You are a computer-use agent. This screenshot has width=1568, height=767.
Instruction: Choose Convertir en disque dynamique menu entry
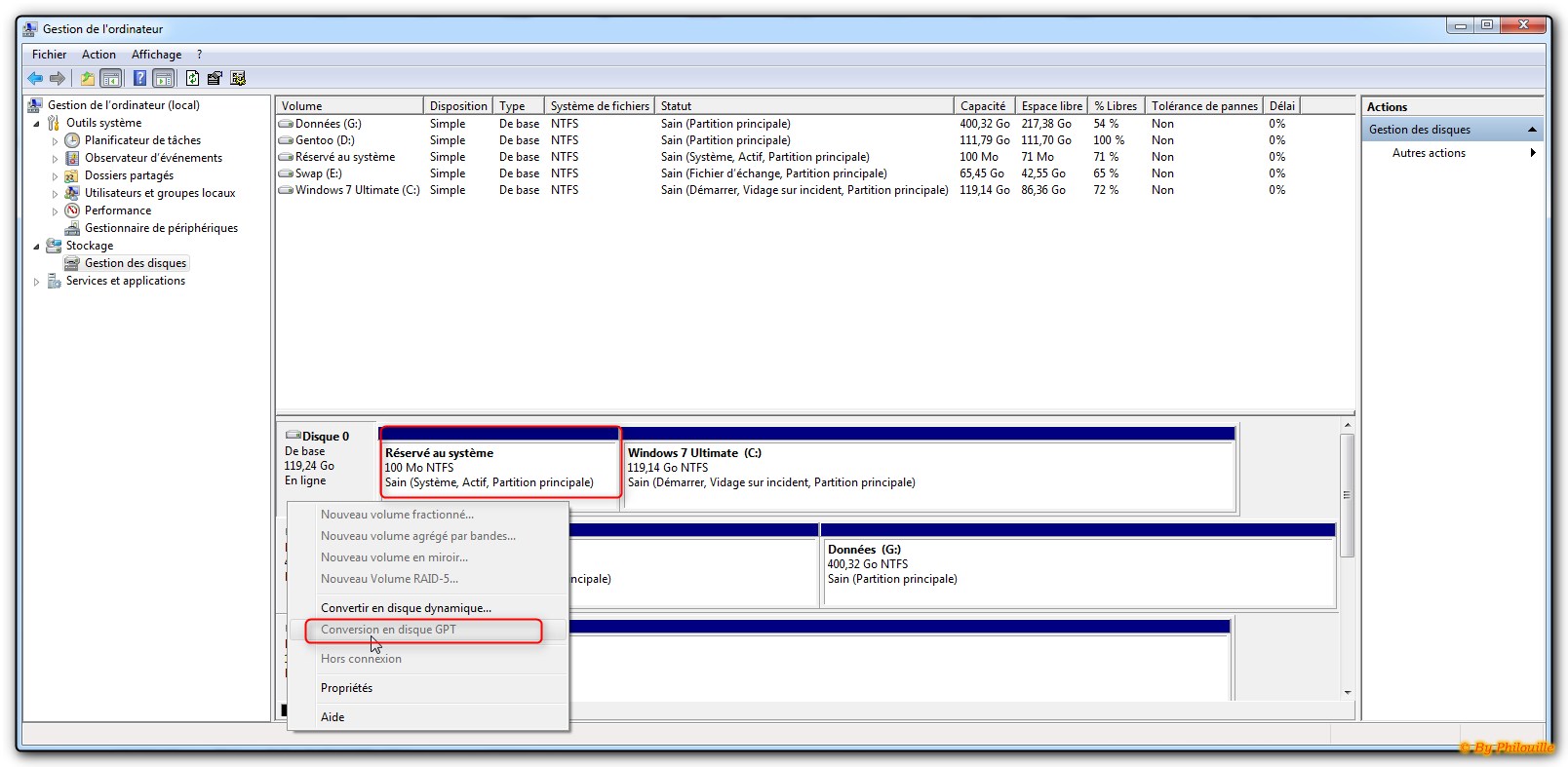point(406,608)
